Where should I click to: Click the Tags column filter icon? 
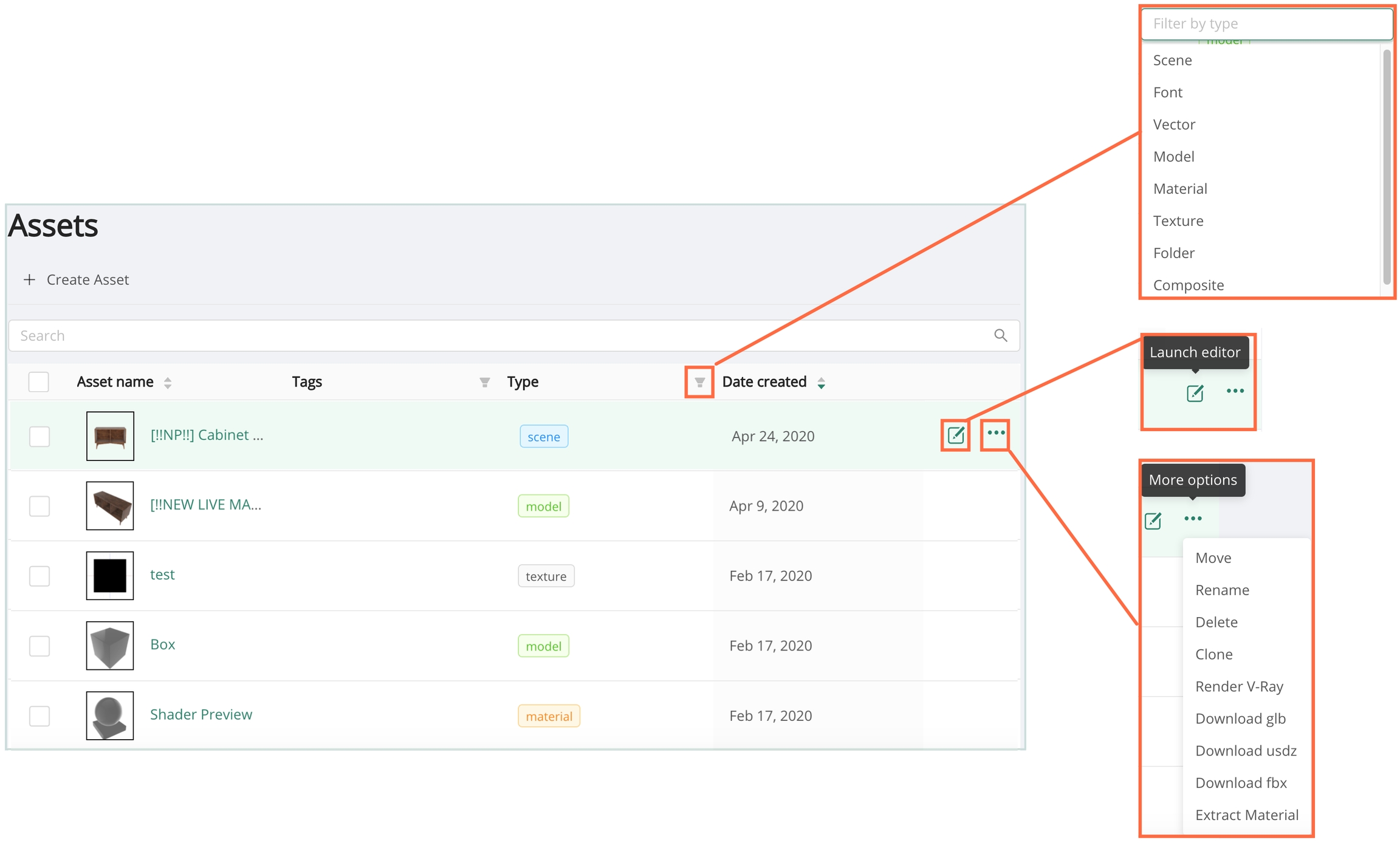click(484, 382)
